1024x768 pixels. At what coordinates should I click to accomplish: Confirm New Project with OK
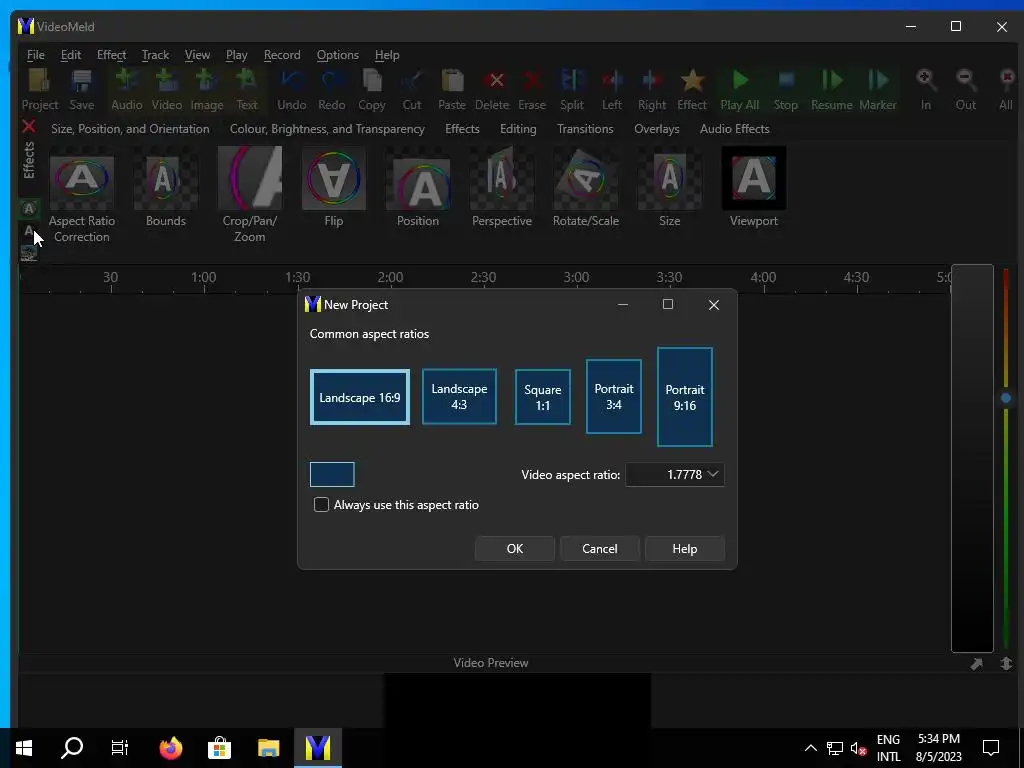point(515,549)
